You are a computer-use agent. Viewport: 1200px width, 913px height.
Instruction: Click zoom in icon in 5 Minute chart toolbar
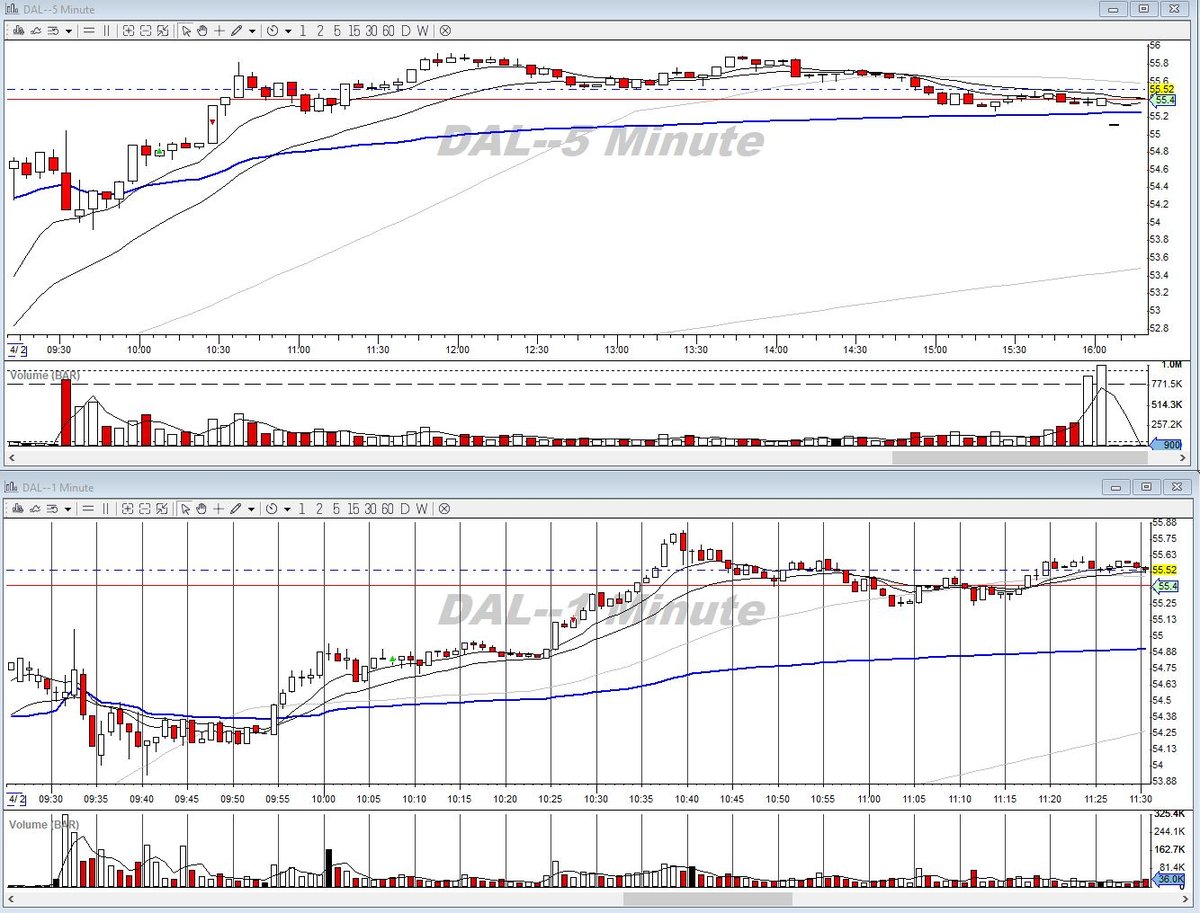click(x=128, y=30)
